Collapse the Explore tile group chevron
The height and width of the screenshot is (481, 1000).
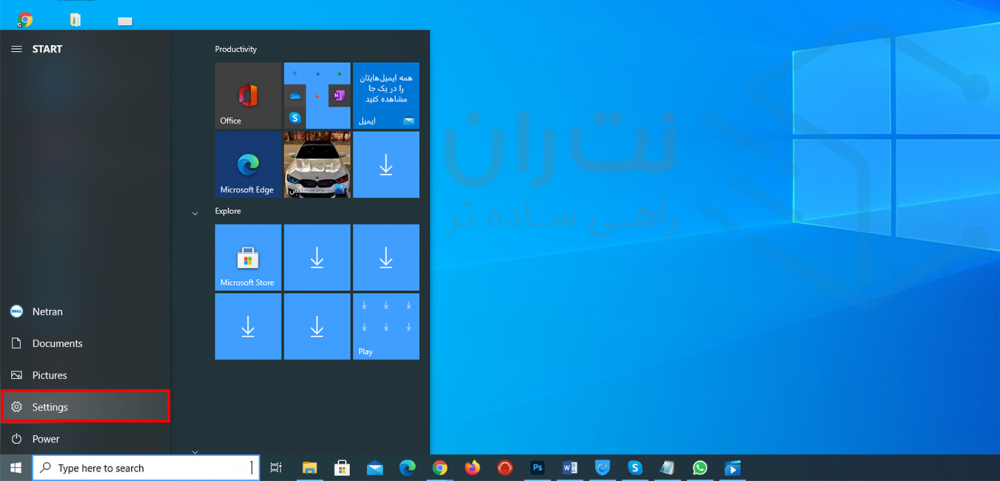click(x=195, y=212)
